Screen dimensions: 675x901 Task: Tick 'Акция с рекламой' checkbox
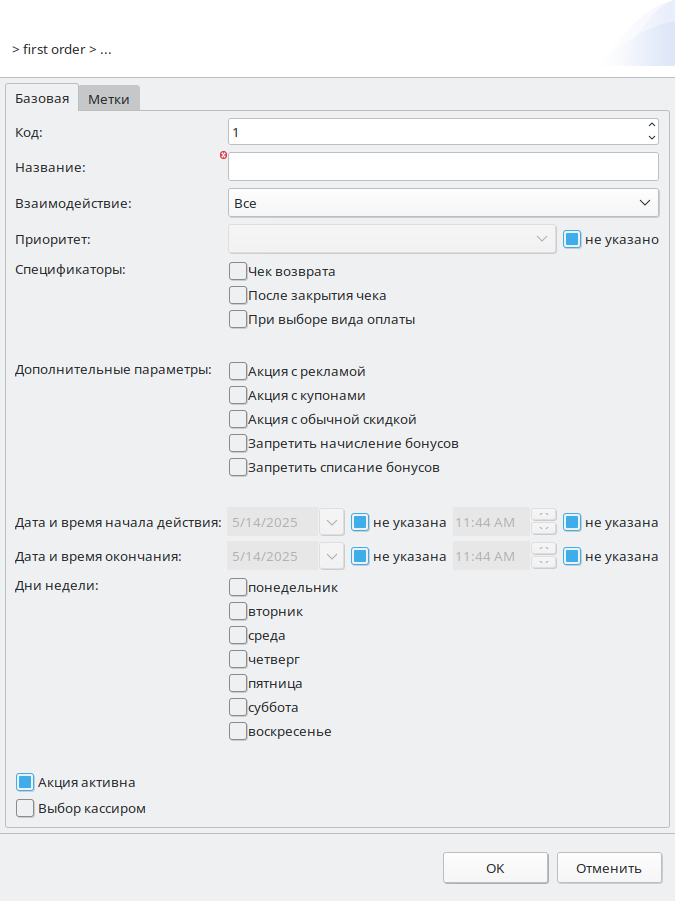(x=238, y=371)
